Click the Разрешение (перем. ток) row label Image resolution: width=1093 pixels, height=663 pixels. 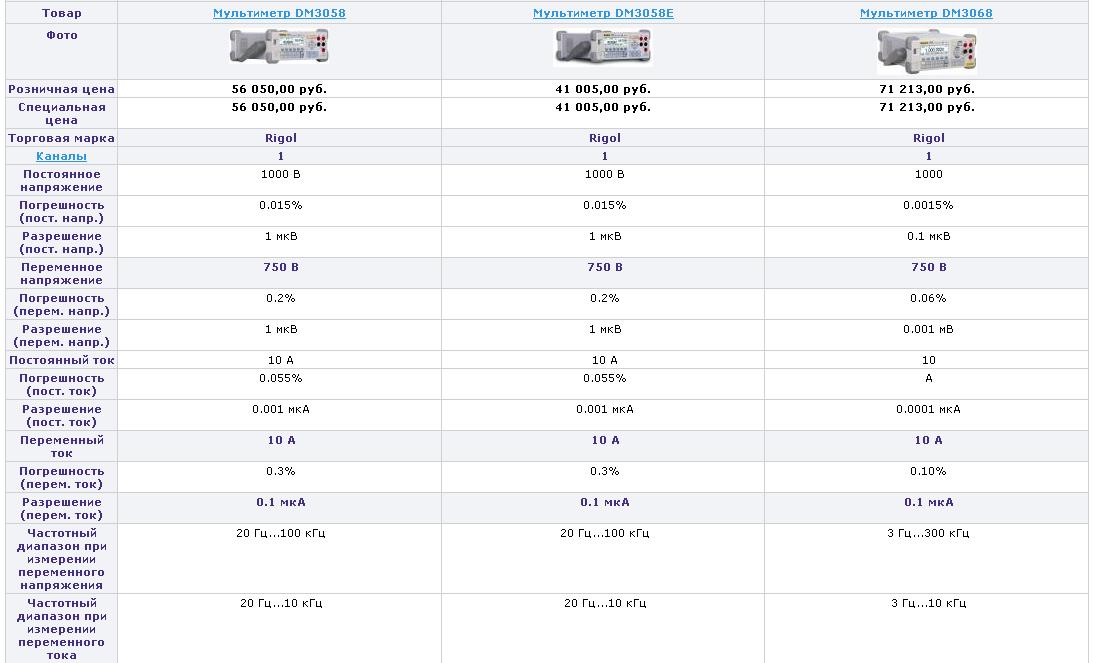click(61, 508)
